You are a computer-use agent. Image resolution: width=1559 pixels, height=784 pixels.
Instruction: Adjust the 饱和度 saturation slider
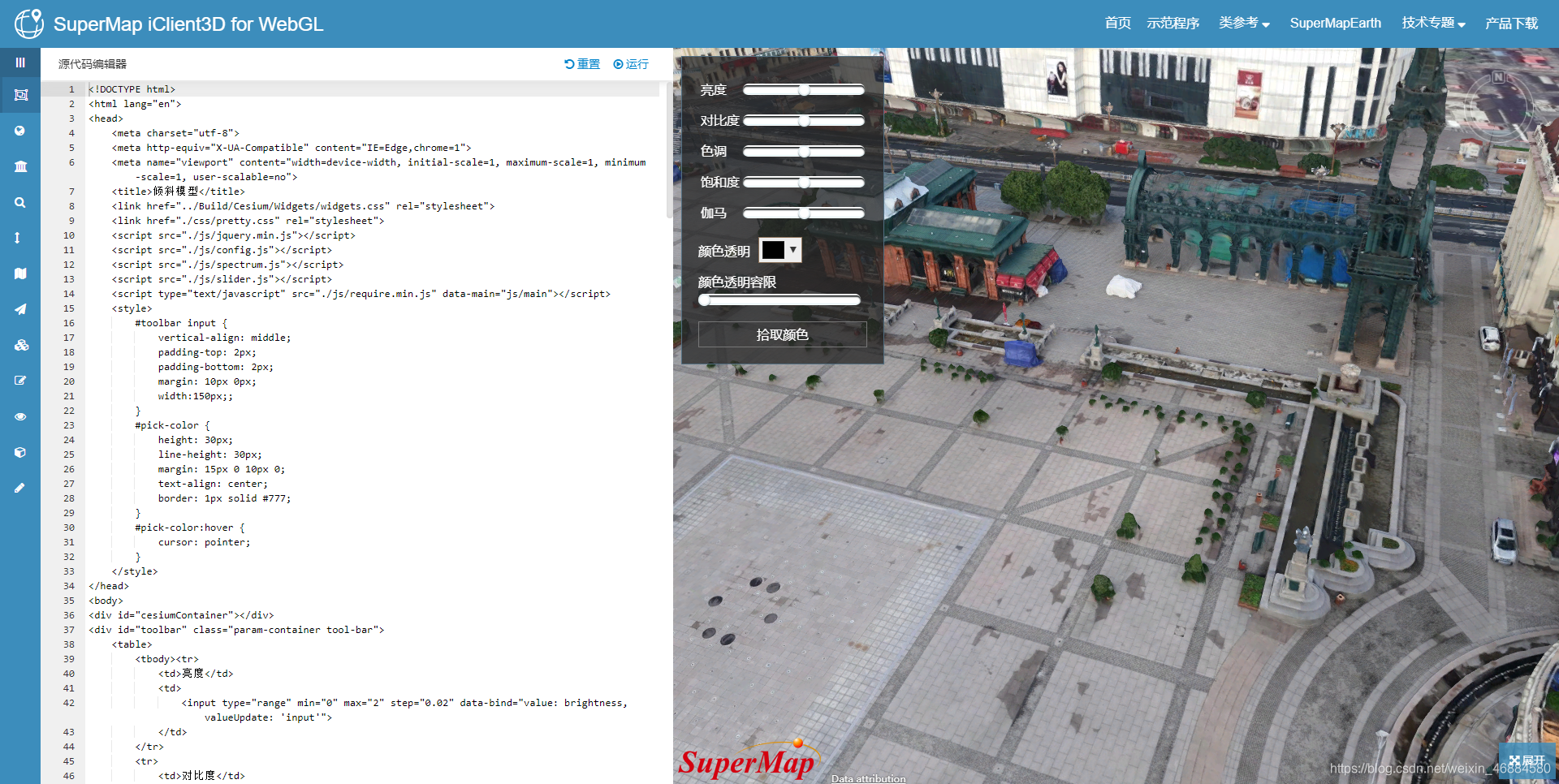click(x=804, y=183)
